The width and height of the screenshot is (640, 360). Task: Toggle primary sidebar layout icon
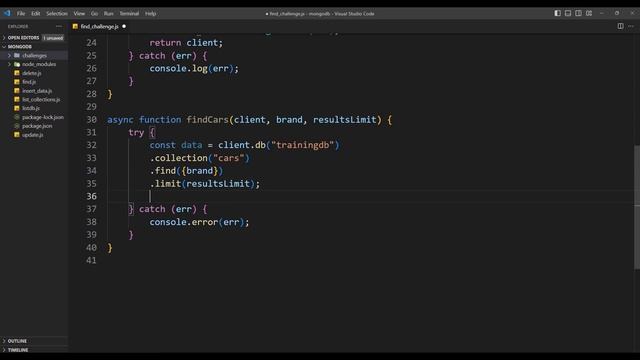tap(558, 13)
